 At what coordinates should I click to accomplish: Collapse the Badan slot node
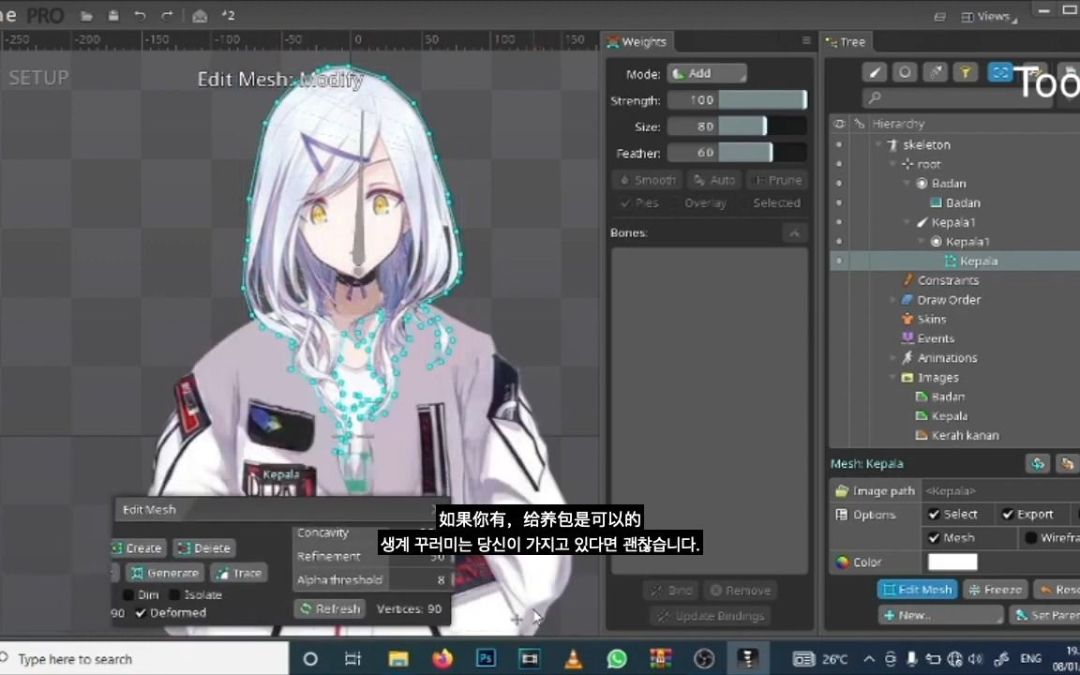907,183
